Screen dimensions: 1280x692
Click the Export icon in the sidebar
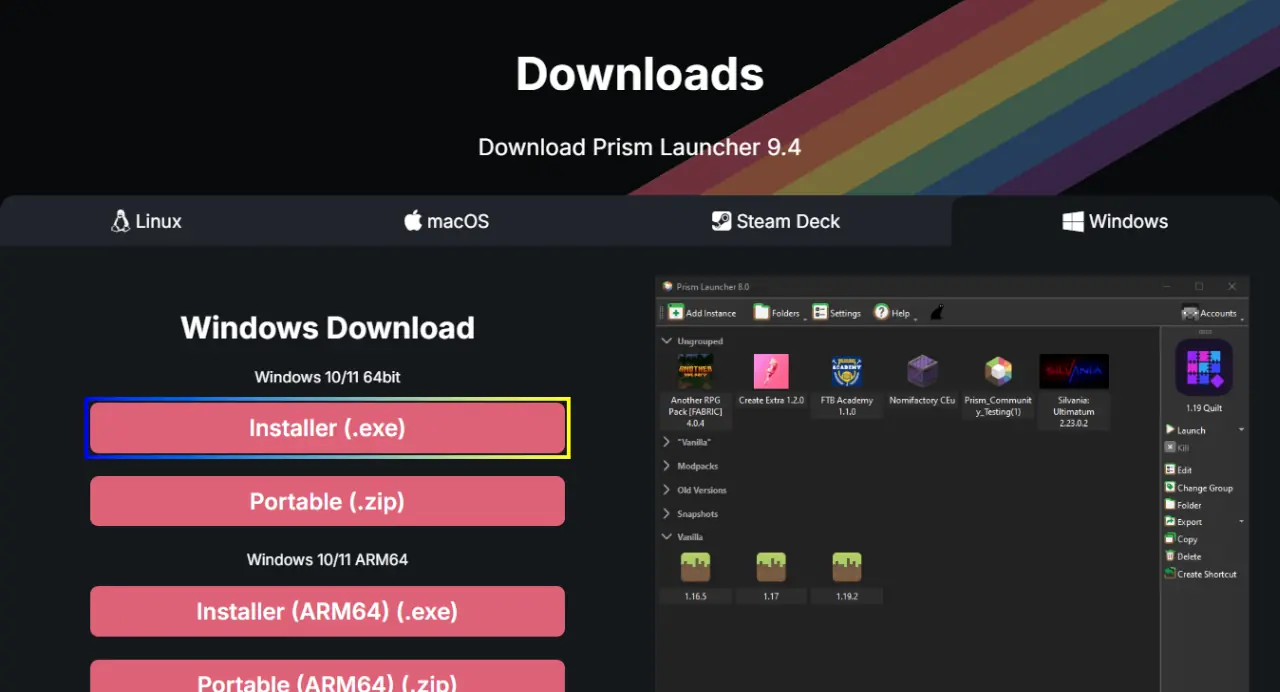[x=1170, y=522]
